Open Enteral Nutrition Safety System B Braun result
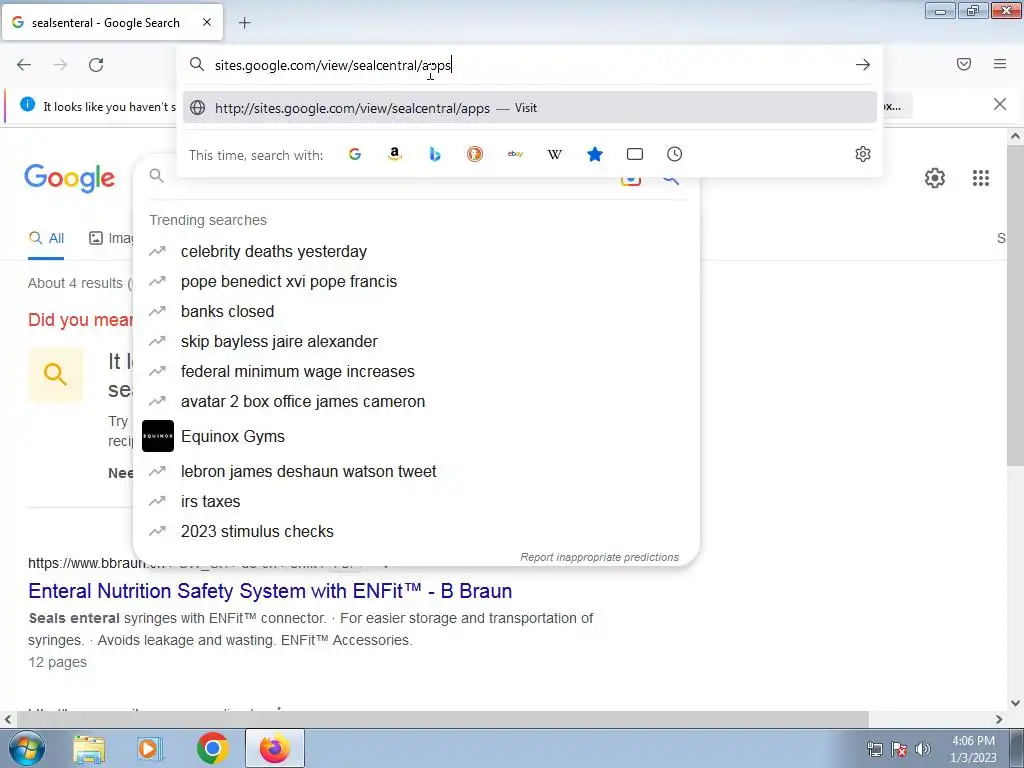Screen dimensions: 1024x768 coord(270,590)
